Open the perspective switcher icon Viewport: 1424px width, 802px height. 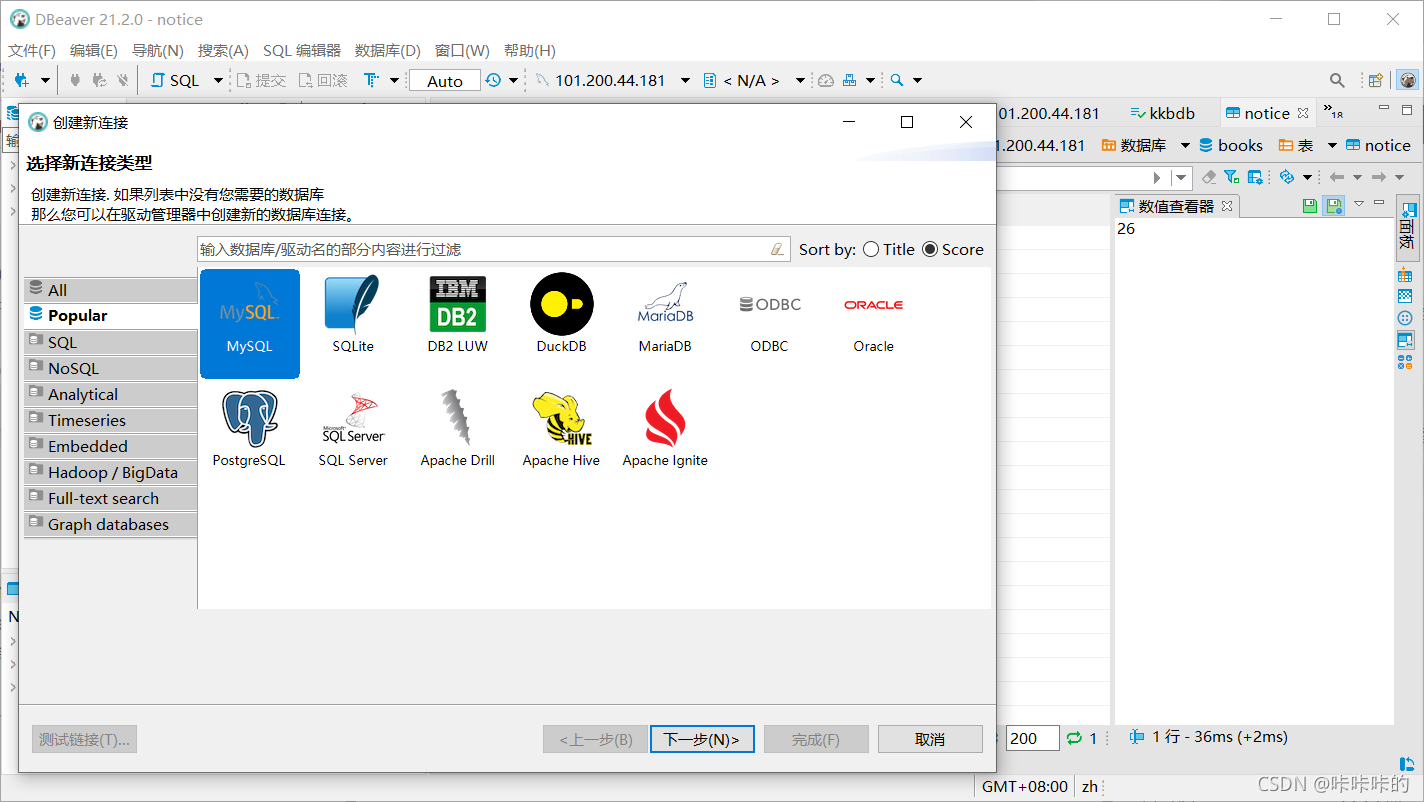pyautogui.click(x=1376, y=80)
